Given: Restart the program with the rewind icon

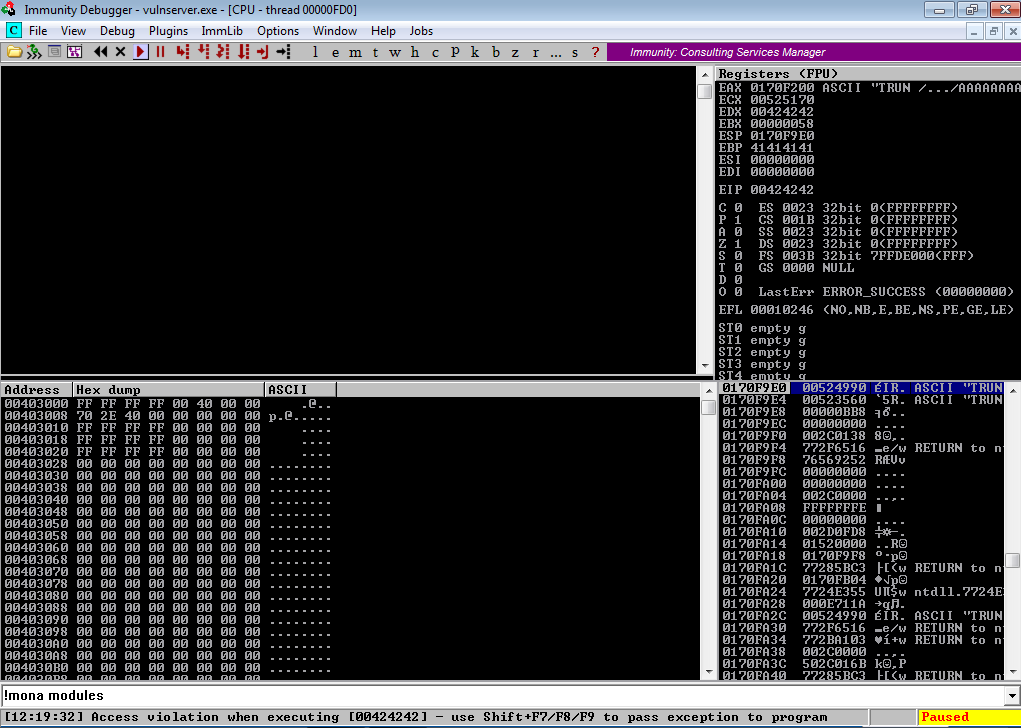Looking at the screenshot, I should click(x=100, y=52).
